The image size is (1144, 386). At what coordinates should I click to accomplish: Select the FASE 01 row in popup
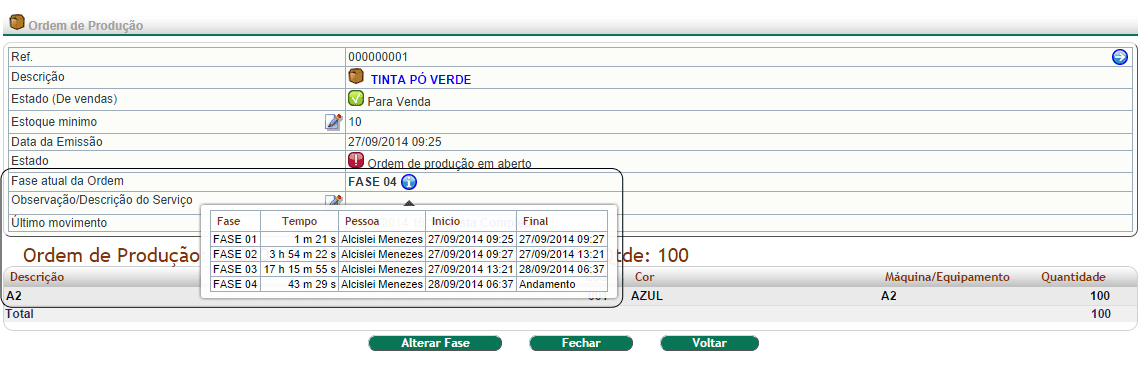point(409,239)
